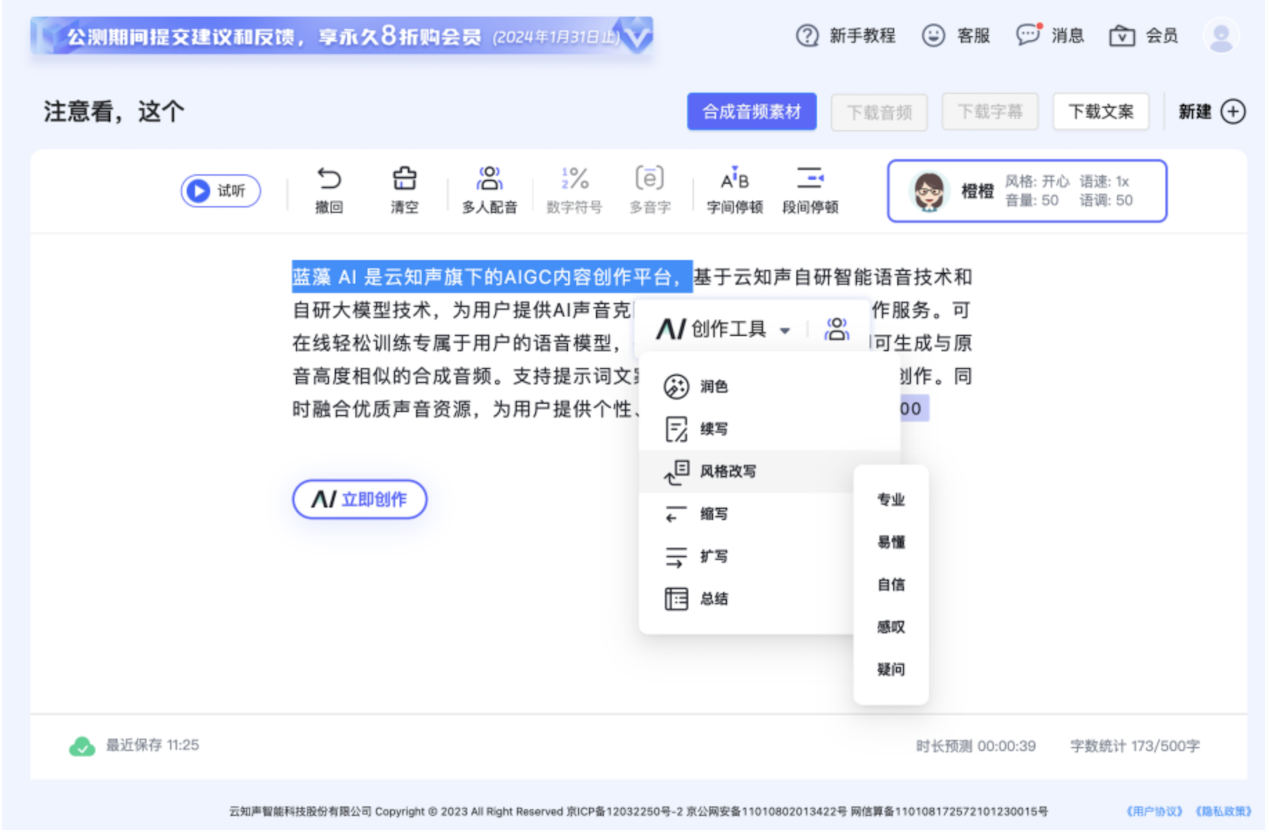Click the green cloud saved icon
Image resolution: width=1269 pixels, height=834 pixels.
(82, 746)
